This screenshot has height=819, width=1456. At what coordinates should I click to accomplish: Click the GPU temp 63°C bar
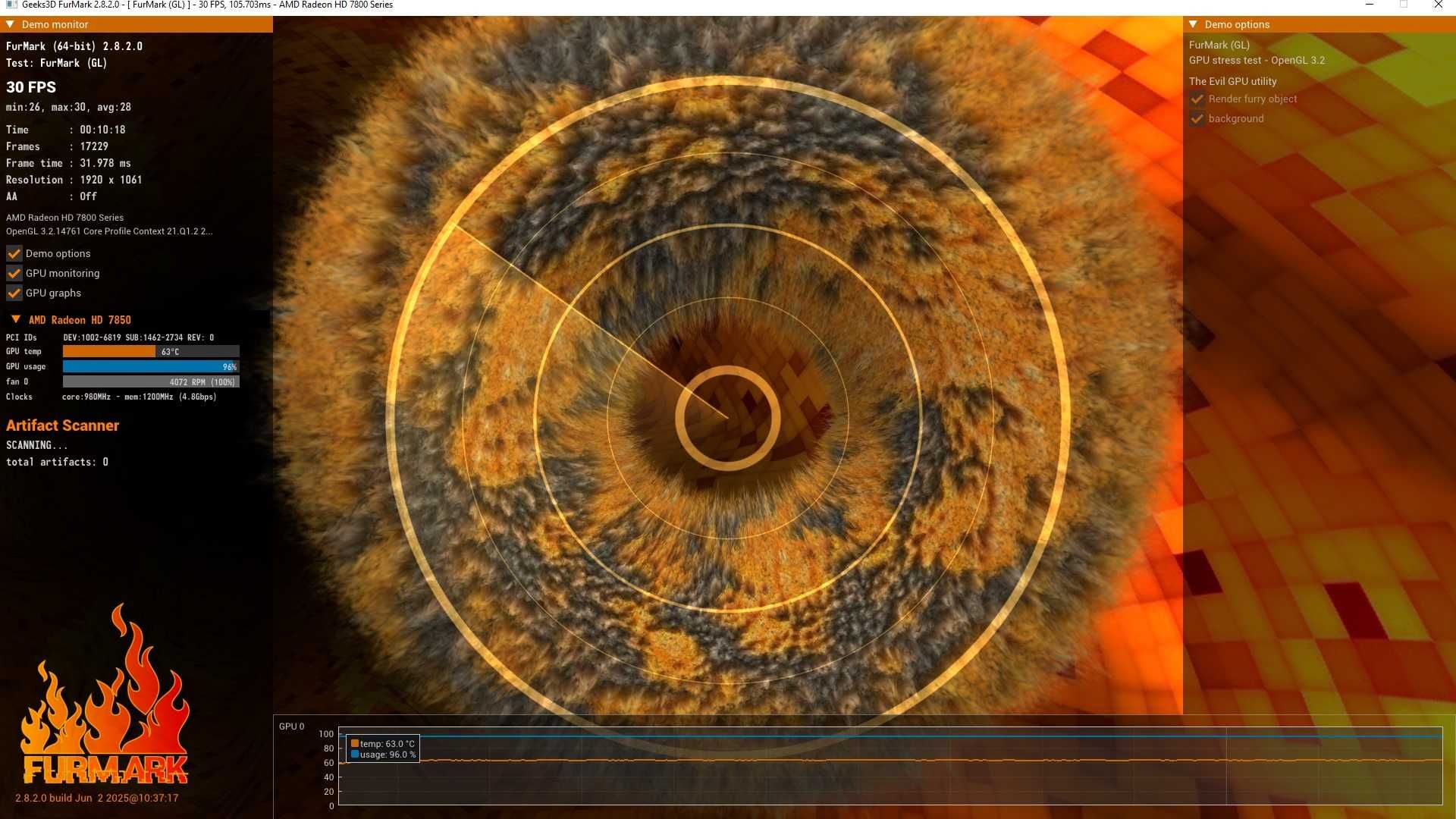click(x=151, y=351)
